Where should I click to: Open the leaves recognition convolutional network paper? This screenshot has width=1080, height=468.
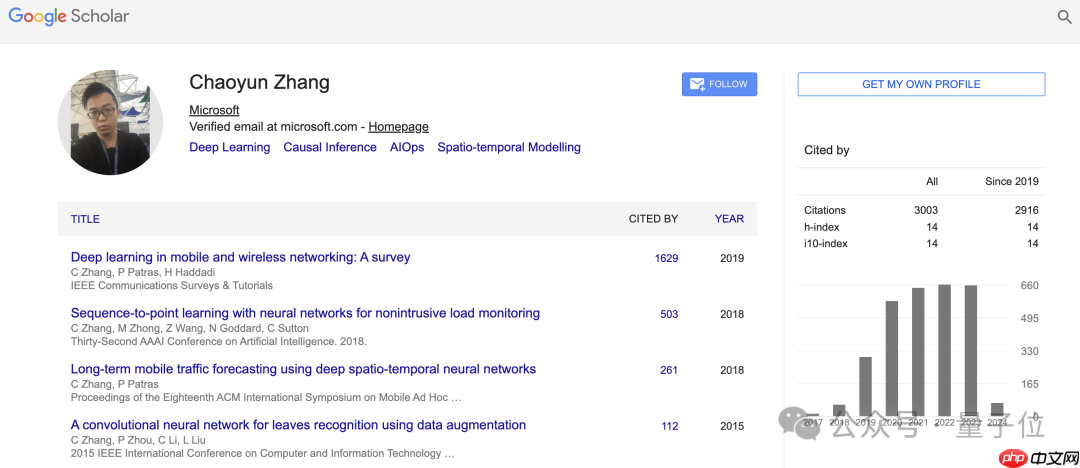coord(298,425)
